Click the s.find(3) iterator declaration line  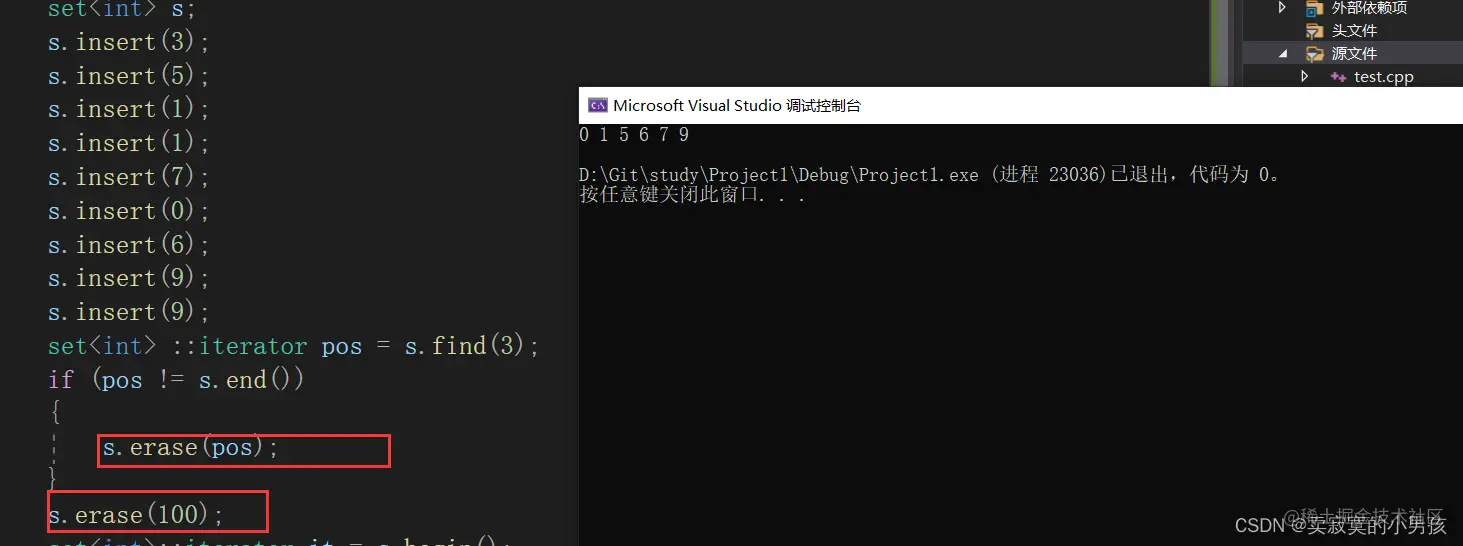293,346
